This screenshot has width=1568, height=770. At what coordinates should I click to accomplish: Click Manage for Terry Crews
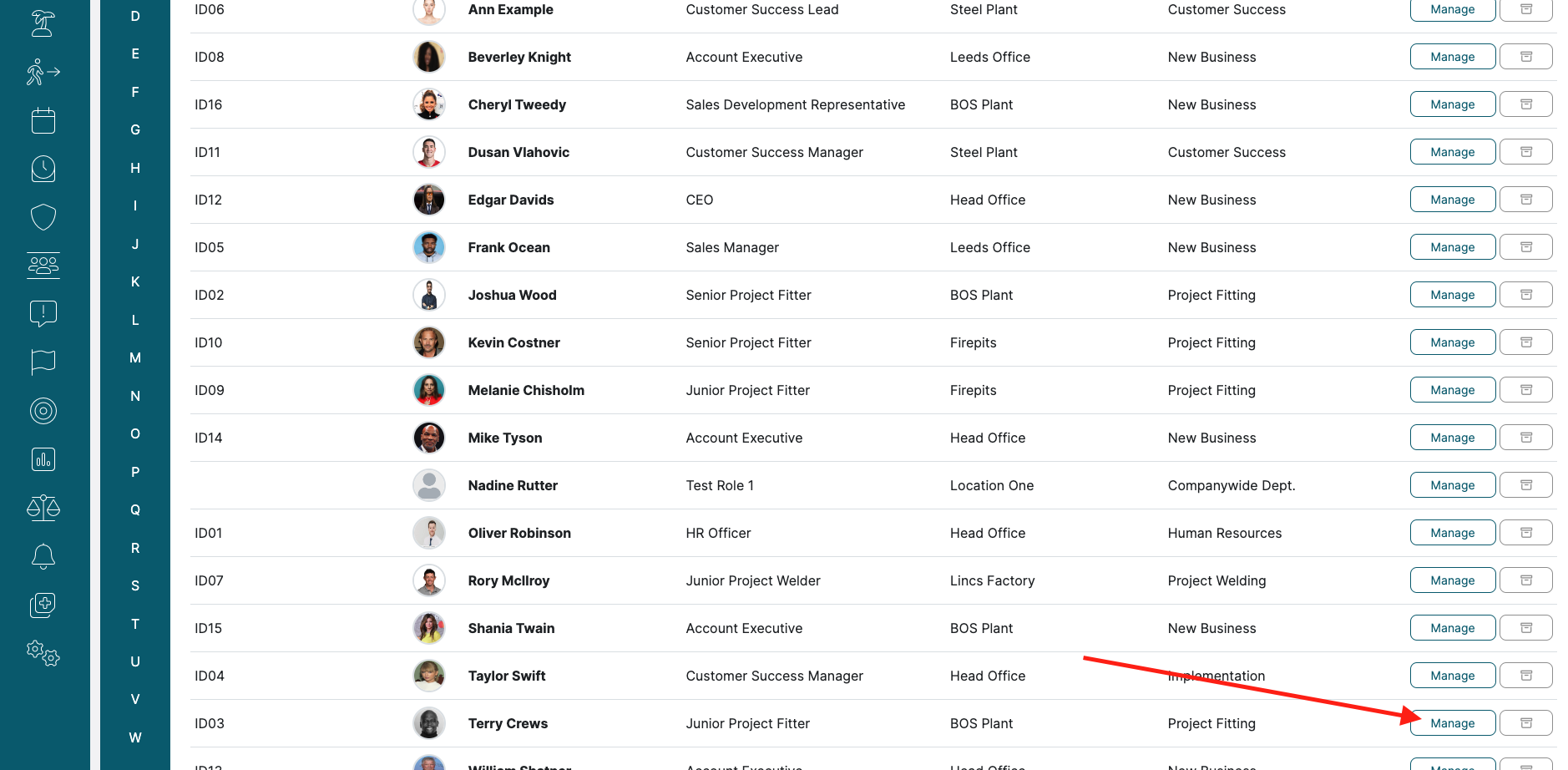pos(1452,723)
